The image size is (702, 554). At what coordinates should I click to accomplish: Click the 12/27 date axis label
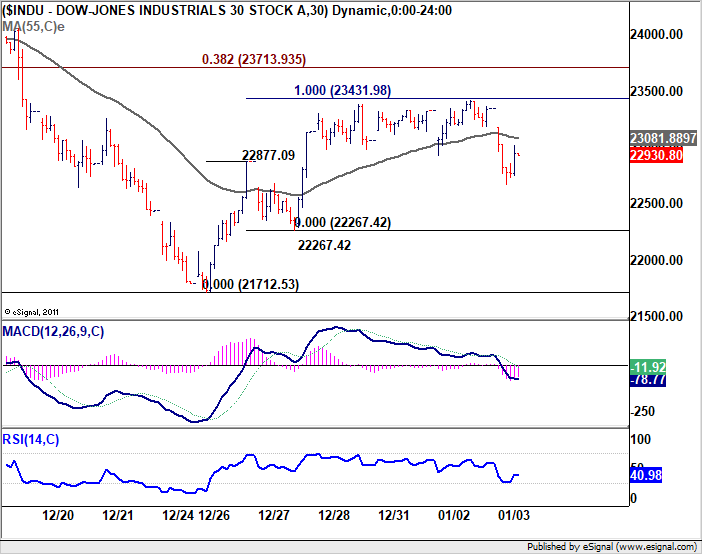point(274,515)
